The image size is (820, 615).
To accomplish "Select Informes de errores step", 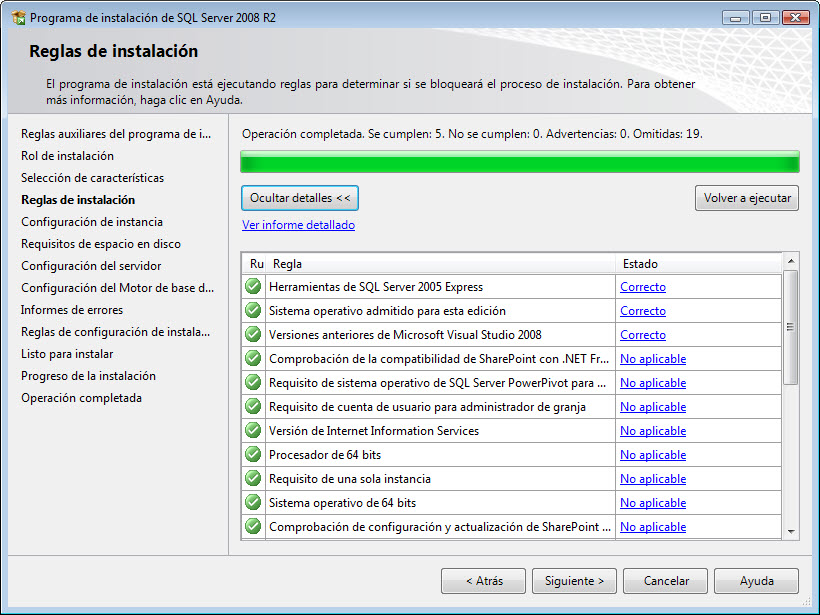I will 72,310.
